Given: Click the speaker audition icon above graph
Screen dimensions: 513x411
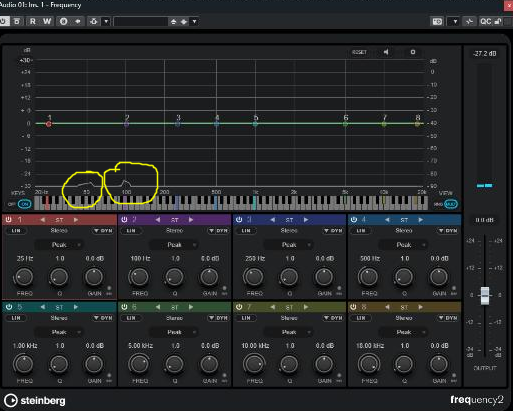Looking at the screenshot, I should tap(386, 52).
